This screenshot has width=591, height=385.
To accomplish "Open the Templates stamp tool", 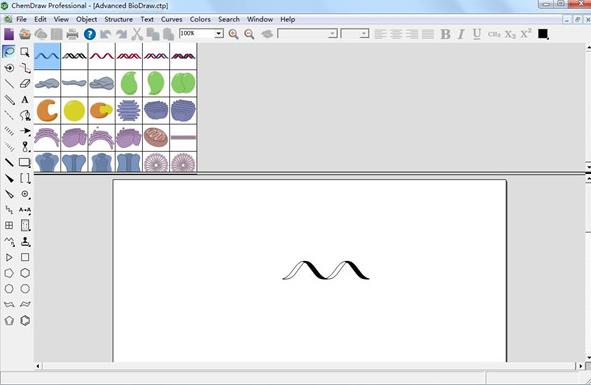I will click(25, 241).
